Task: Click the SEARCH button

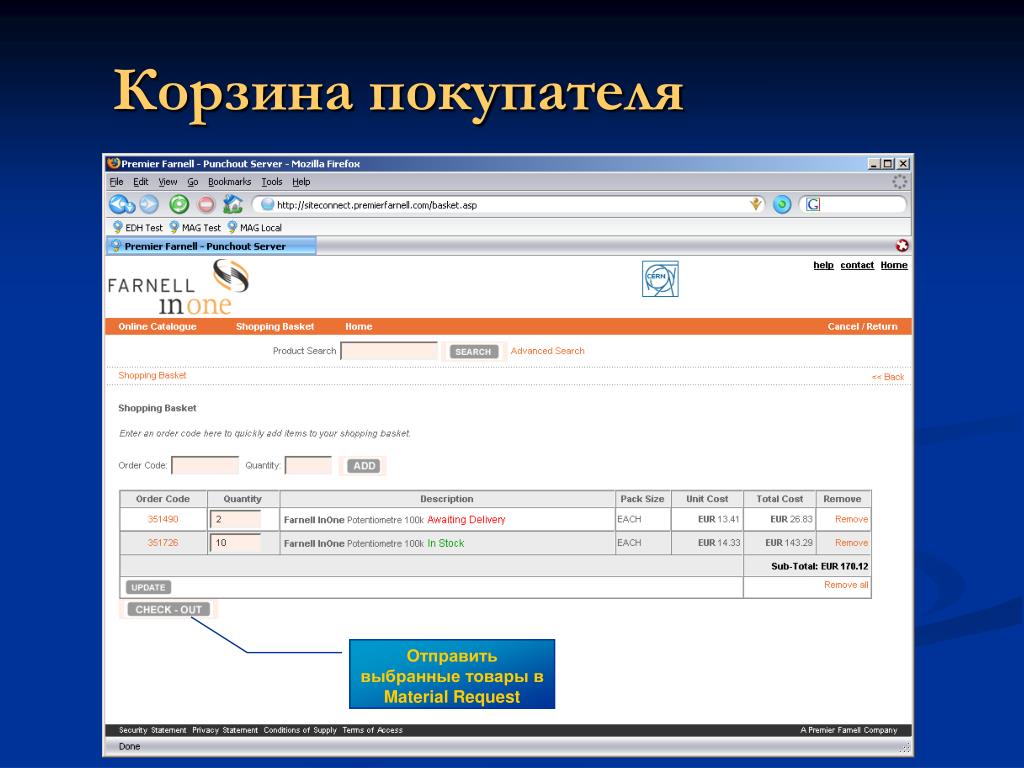Action: [x=473, y=351]
